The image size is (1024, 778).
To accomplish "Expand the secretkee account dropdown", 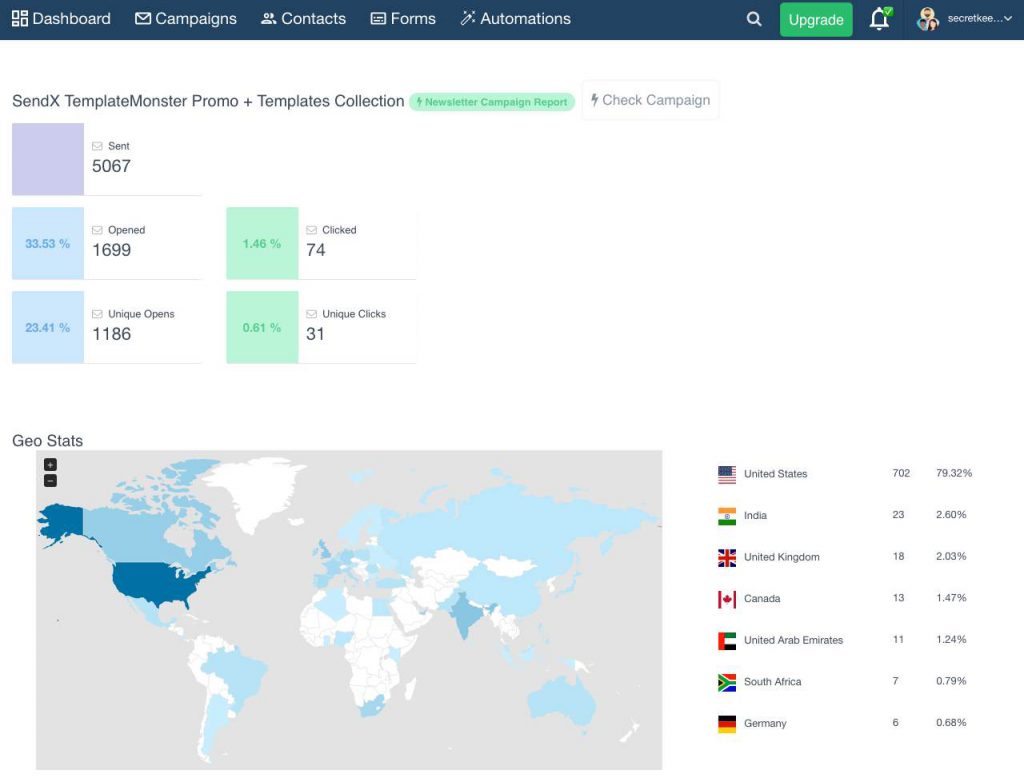I will [x=980, y=18].
